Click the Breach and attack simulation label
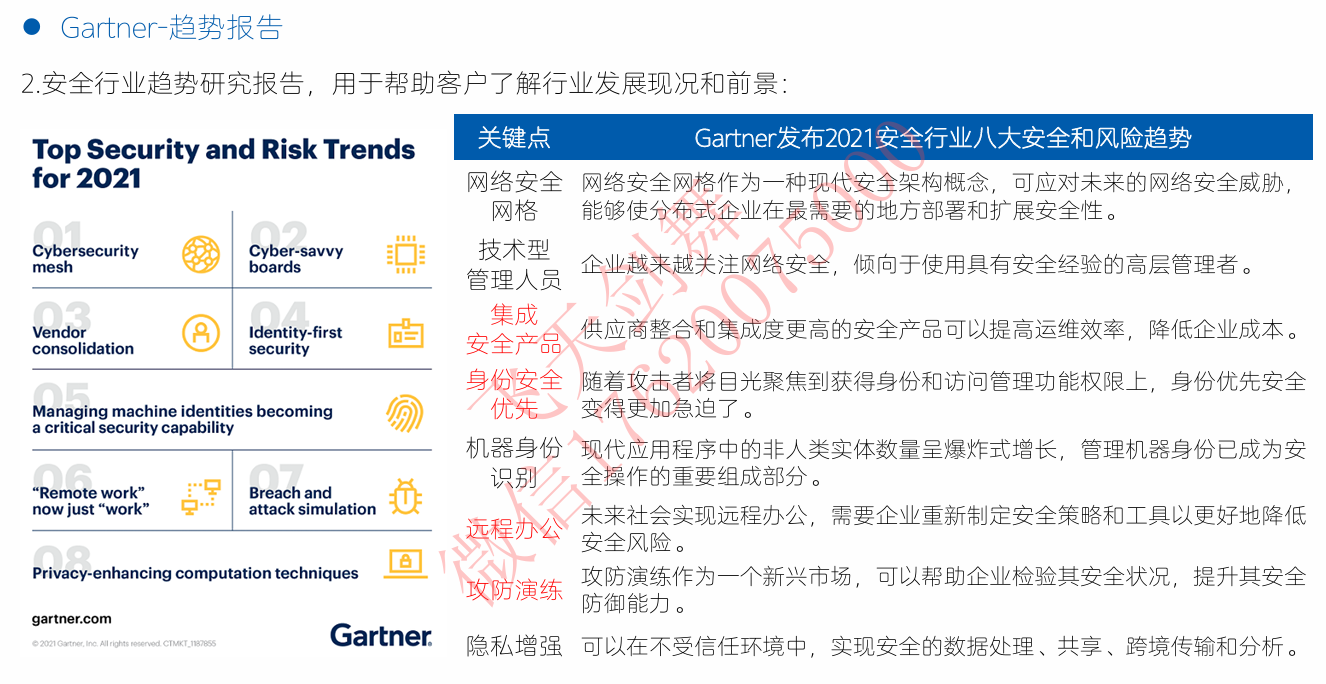Viewport: 1326px width, 684px height. tap(312, 501)
